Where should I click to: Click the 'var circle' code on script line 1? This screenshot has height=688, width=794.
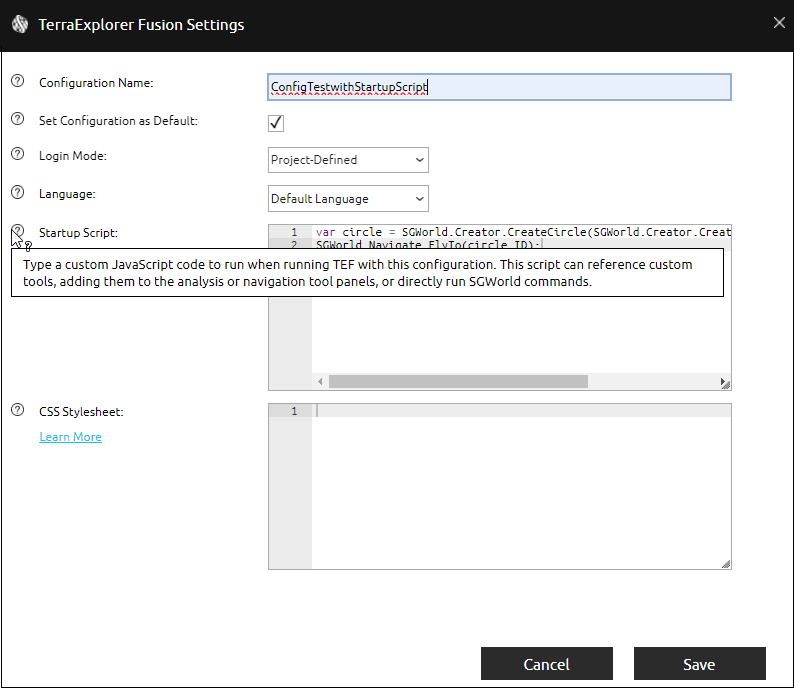coord(349,232)
